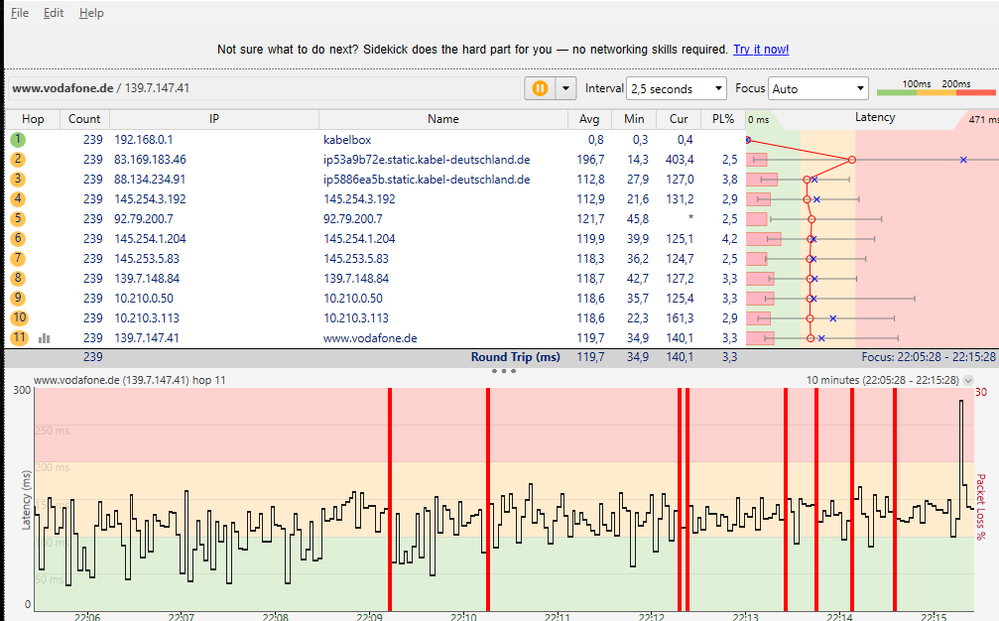Click the 100ms 200ms latency color scale
This screenshot has width=999, height=621.
pyautogui.click(x=936, y=88)
